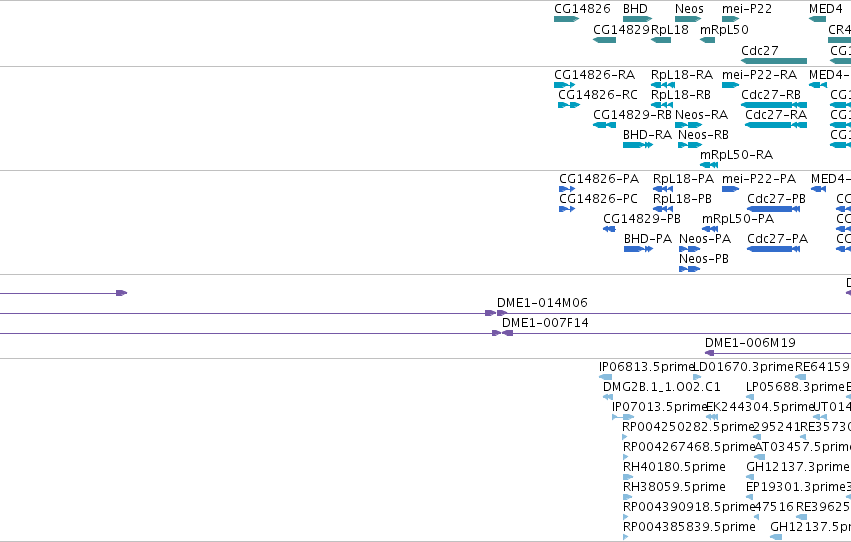
Task: Select the Cdc27-RB transcript glyph
Action: pos(774,105)
